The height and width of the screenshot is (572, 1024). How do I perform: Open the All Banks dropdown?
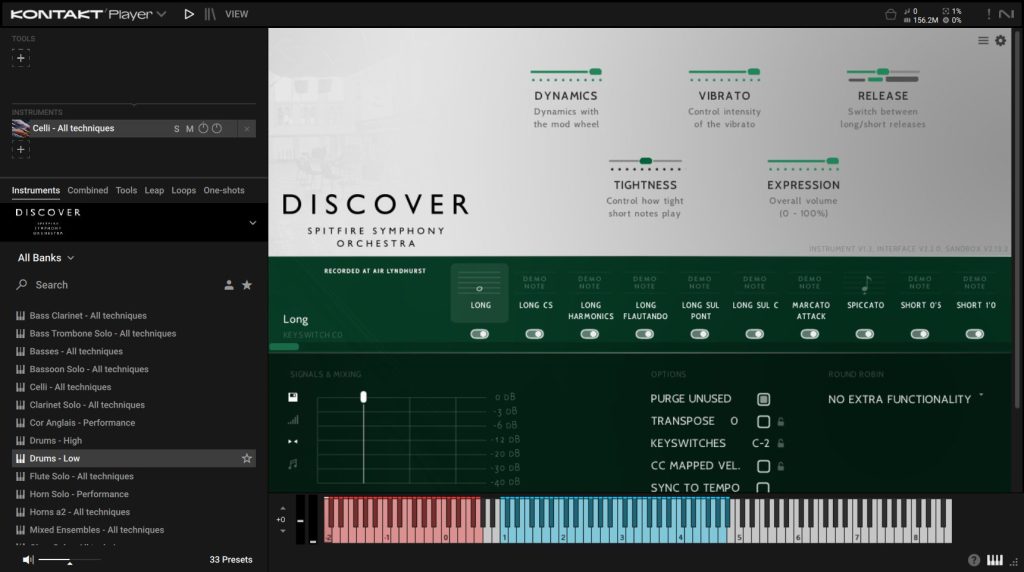point(46,258)
